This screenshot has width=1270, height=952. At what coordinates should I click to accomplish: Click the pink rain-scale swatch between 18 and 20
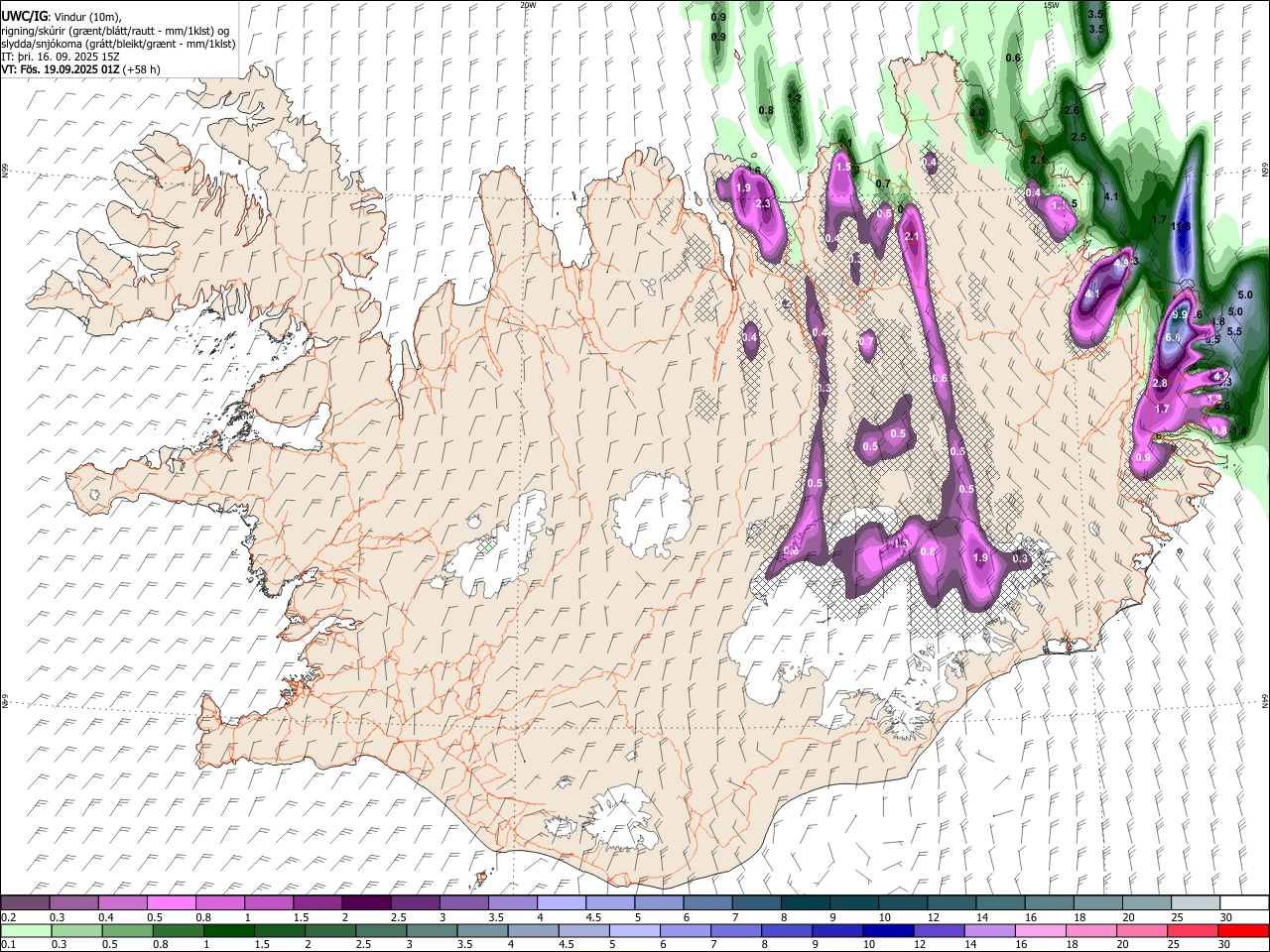click(x=1091, y=931)
